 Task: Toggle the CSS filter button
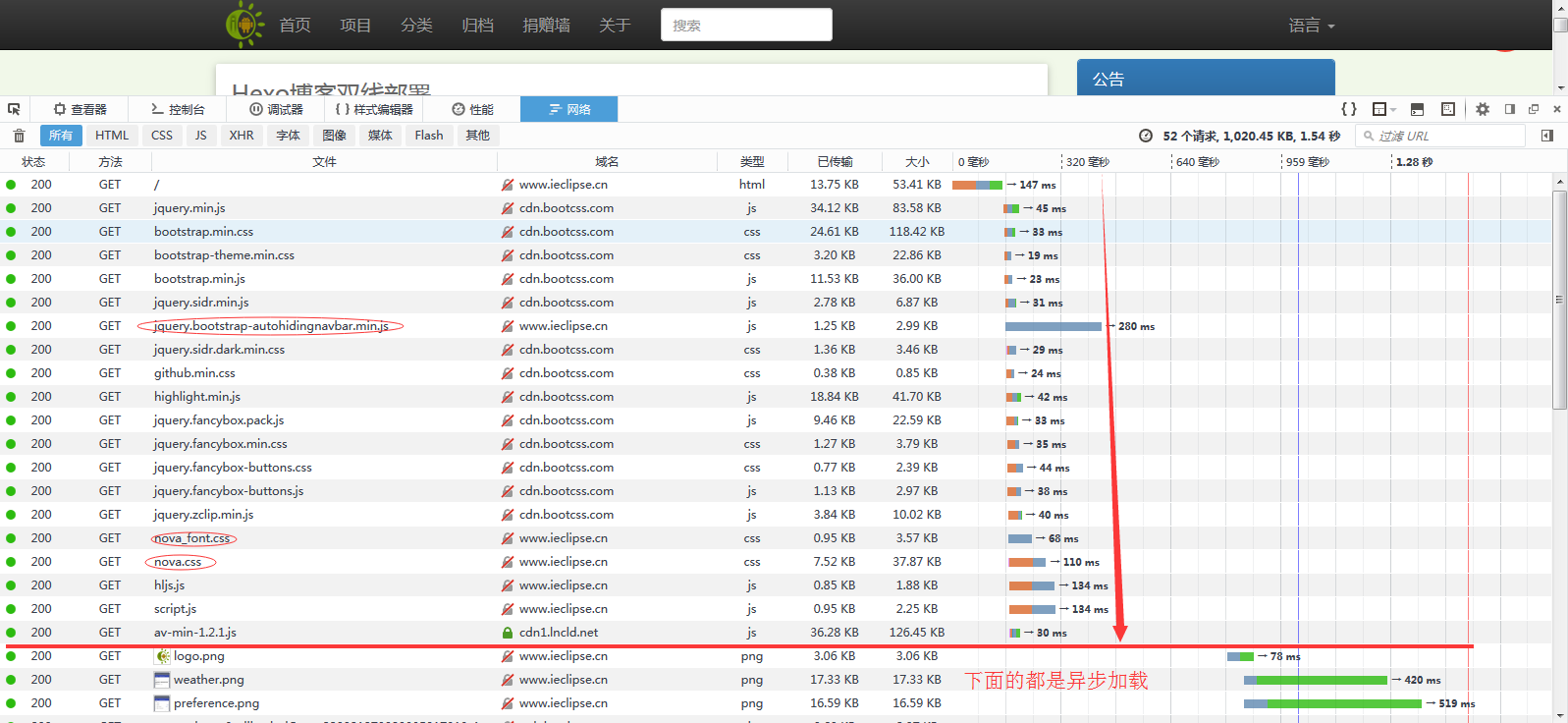tap(162, 136)
